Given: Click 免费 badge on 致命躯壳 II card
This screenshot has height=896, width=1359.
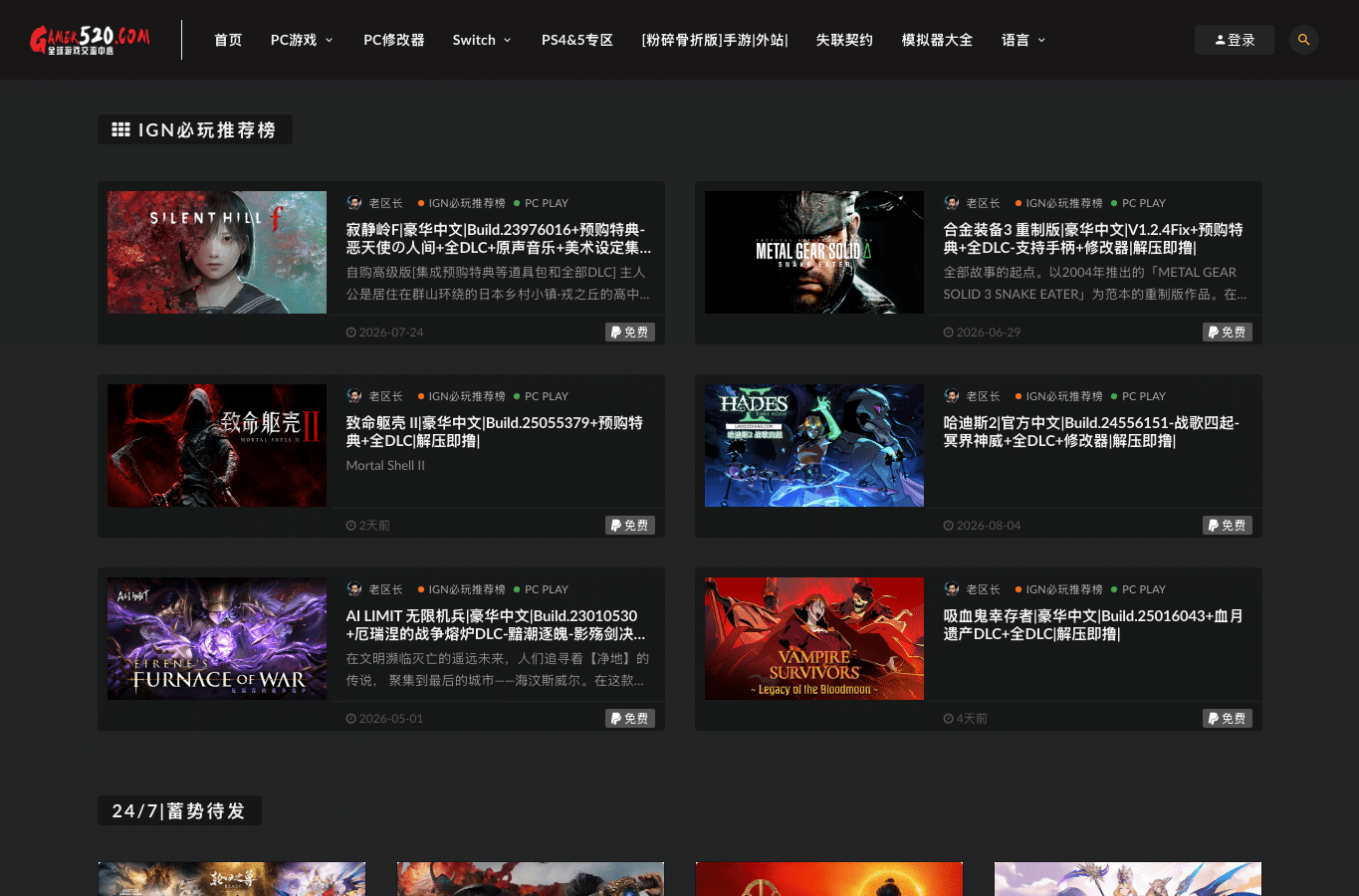Looking at the screenshot, I should (x=630, y=526).
